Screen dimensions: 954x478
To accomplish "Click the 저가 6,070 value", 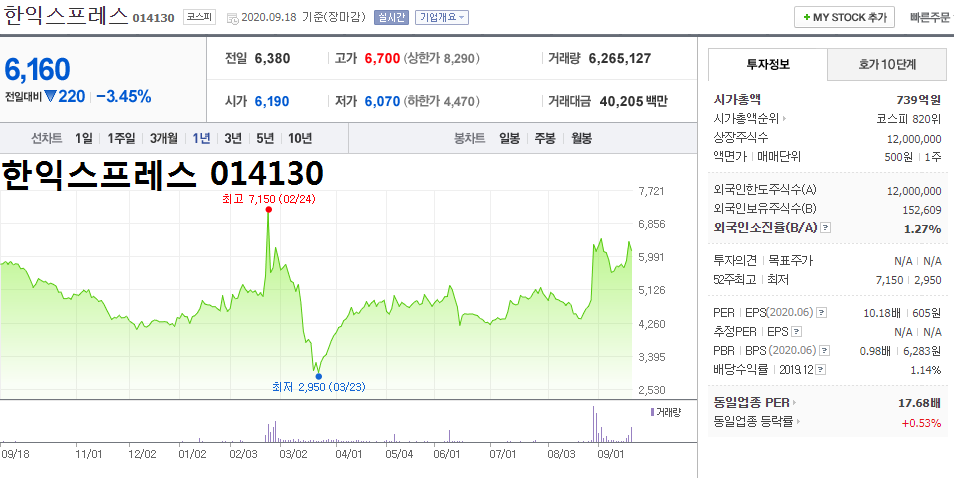I will [x=382, y=102].
